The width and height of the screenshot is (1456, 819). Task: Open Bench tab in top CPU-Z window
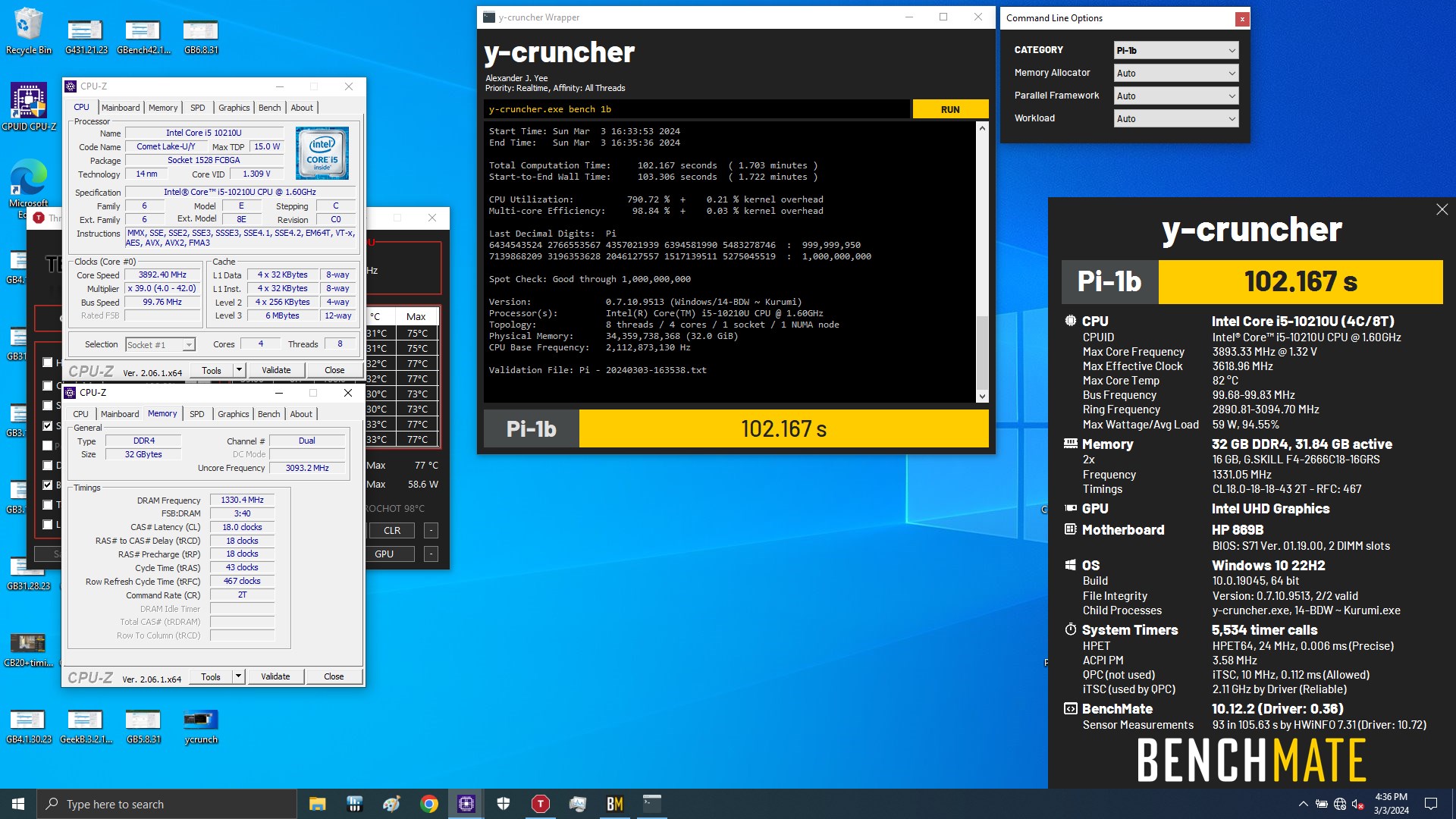click(x=269, y=108)
